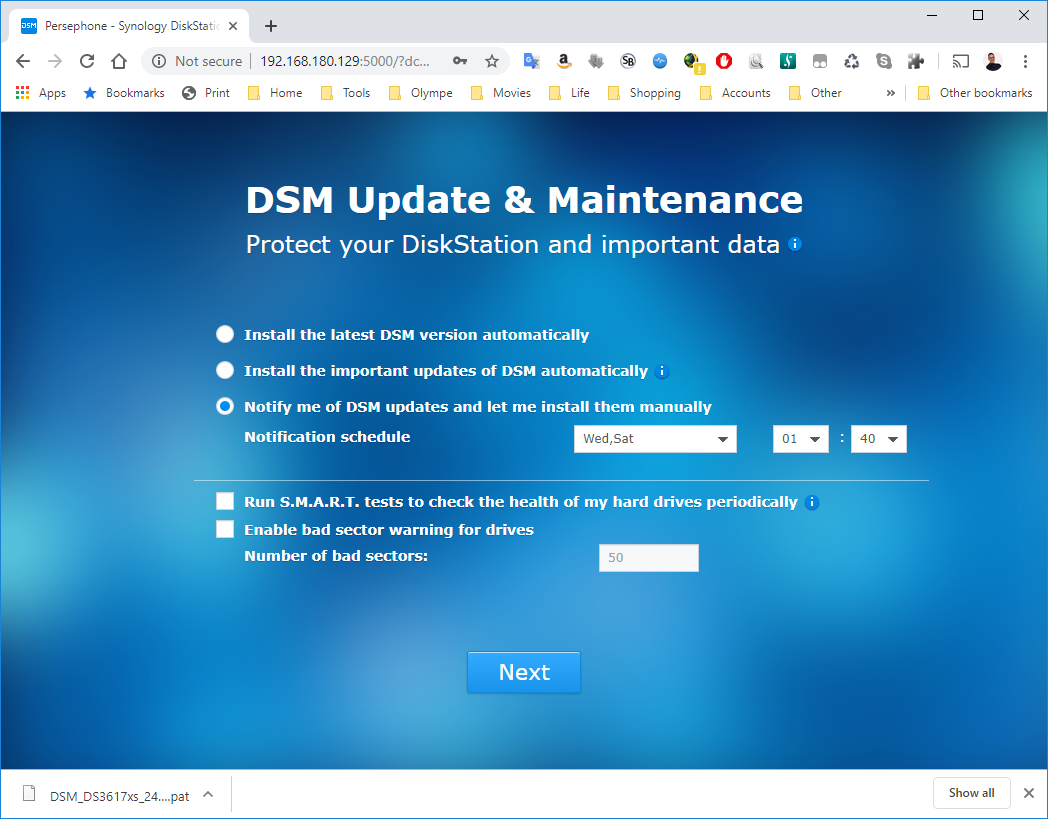The width and height of the screenshot is (1048, 819).
Task: Click the Cast media icon
Action: 960,62
